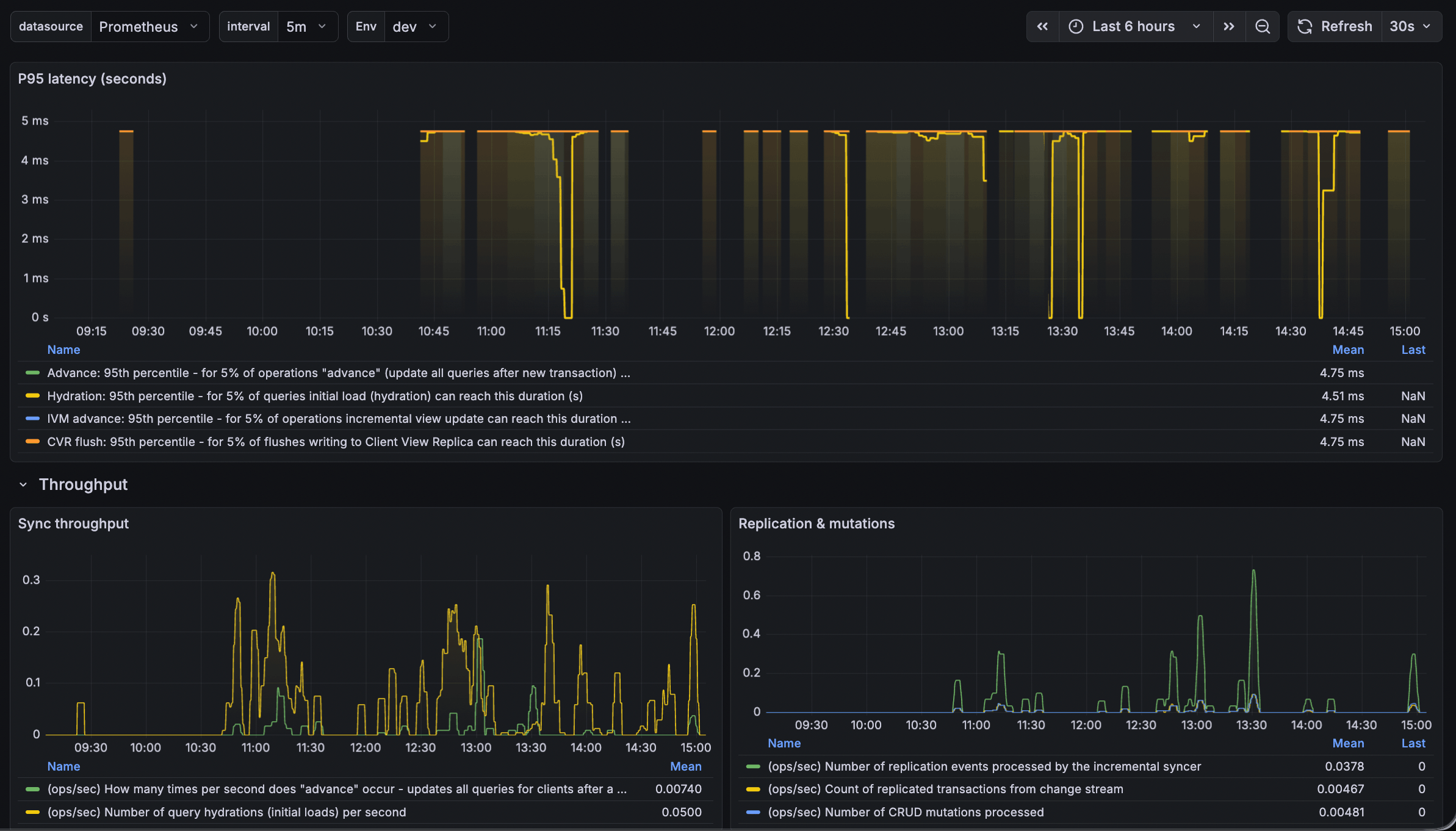This screenshot has height=831, width=1456.
Task: Click the green Advance series color swatch
Action: (32, 373)
